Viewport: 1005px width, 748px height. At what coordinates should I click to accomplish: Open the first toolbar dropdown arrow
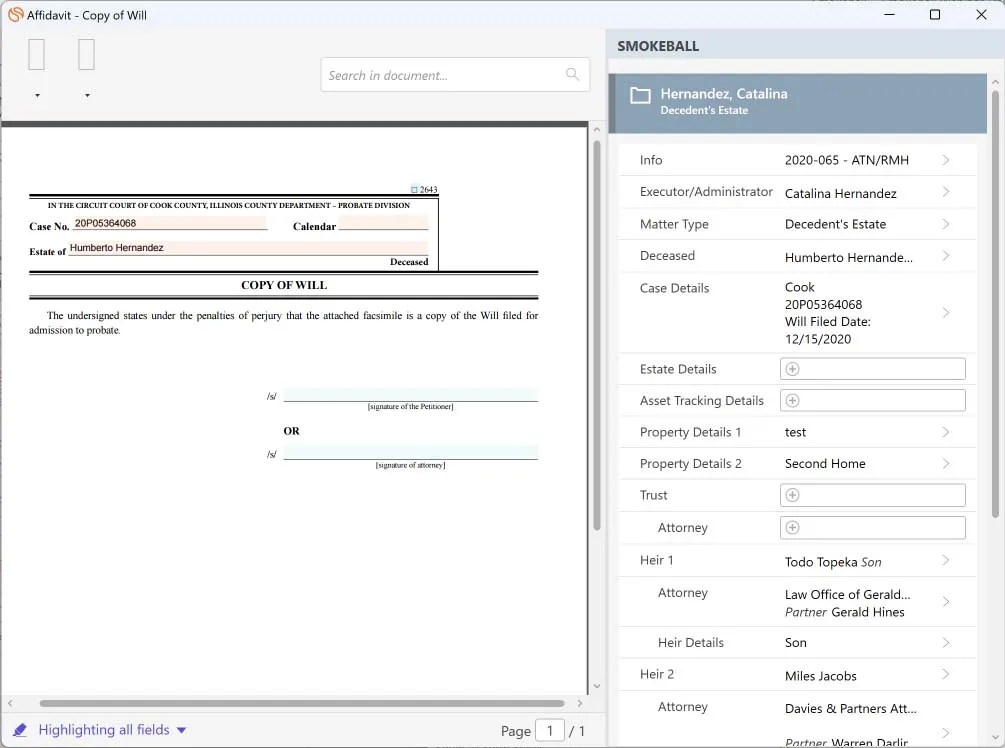[x=37, y=96]
